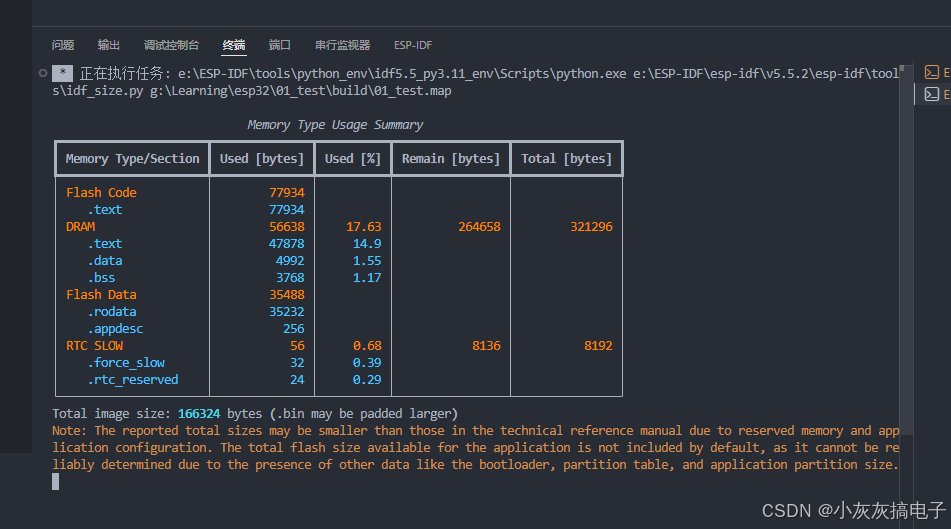The width and height of the screenshot is (951, 529).
Task: Open the 调试控制台 tab
Action: (x=171, y=45)
